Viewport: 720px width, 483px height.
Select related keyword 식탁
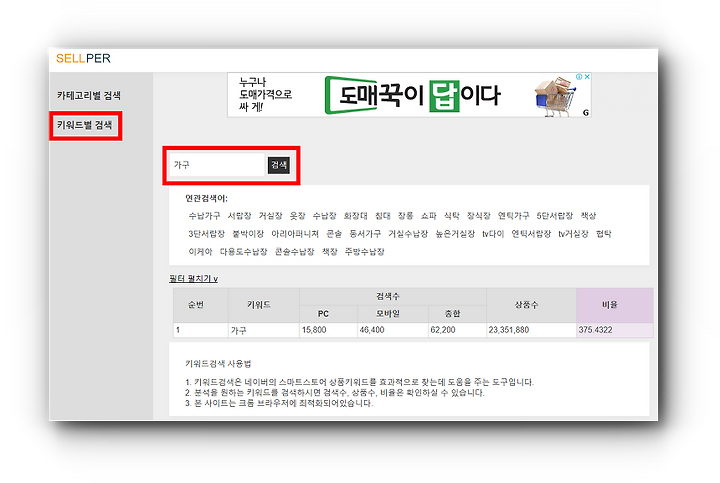pos(452,216)
